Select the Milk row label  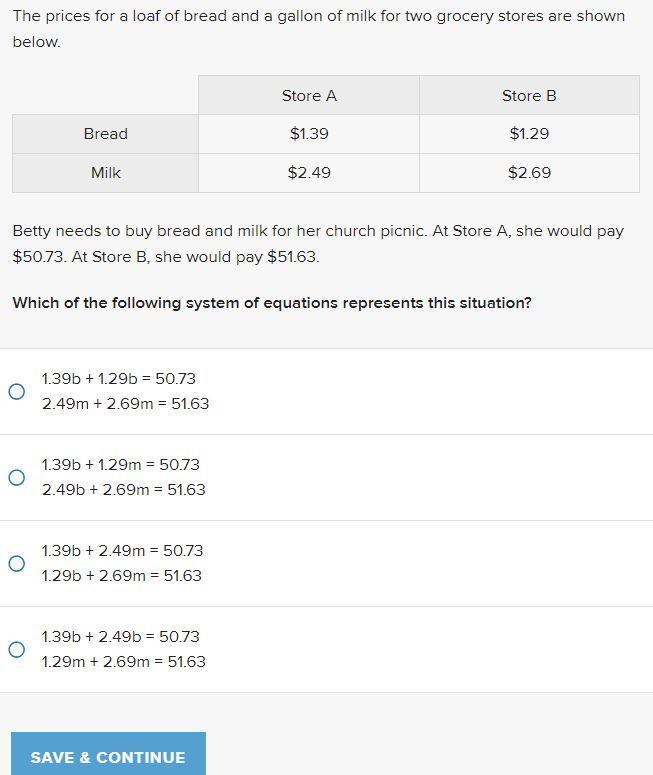(x=105, y=173)
